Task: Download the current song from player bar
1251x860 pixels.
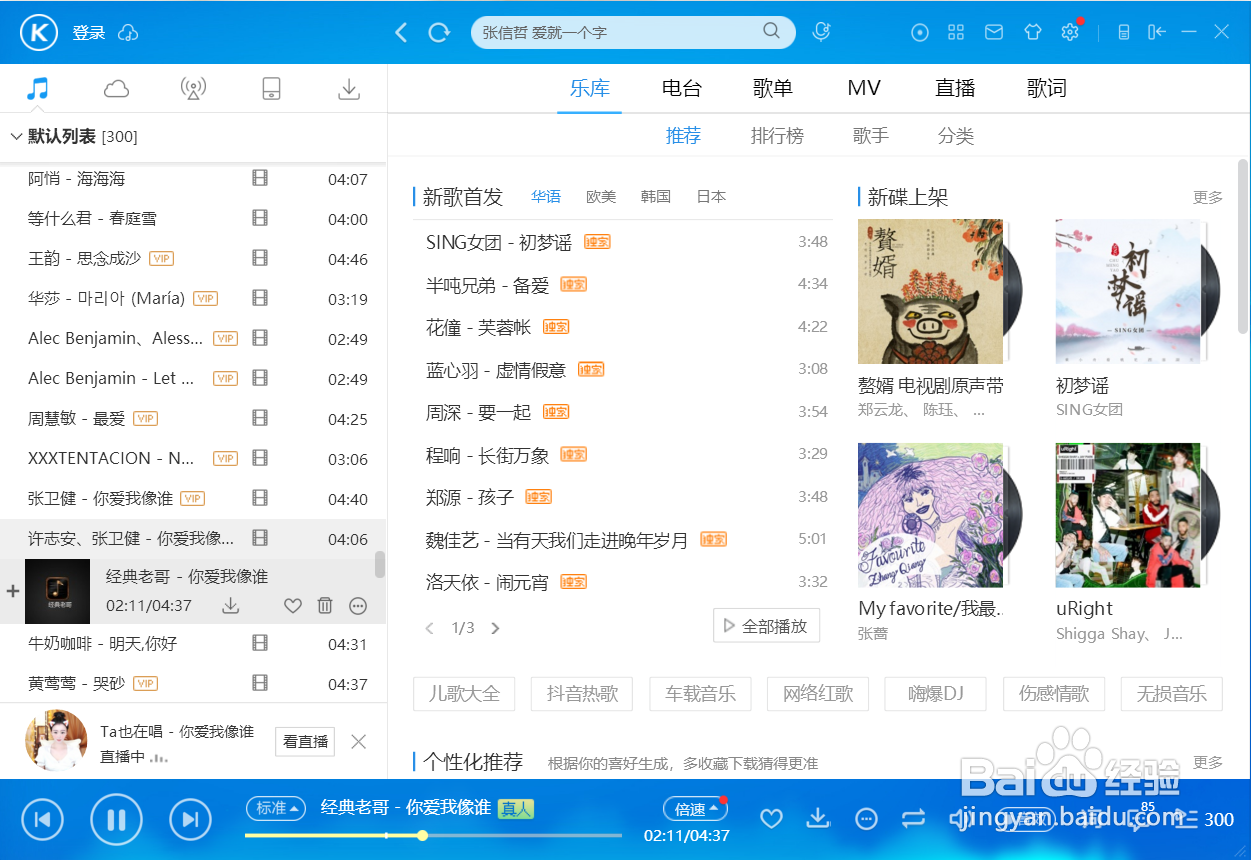Action: (818, 818)
